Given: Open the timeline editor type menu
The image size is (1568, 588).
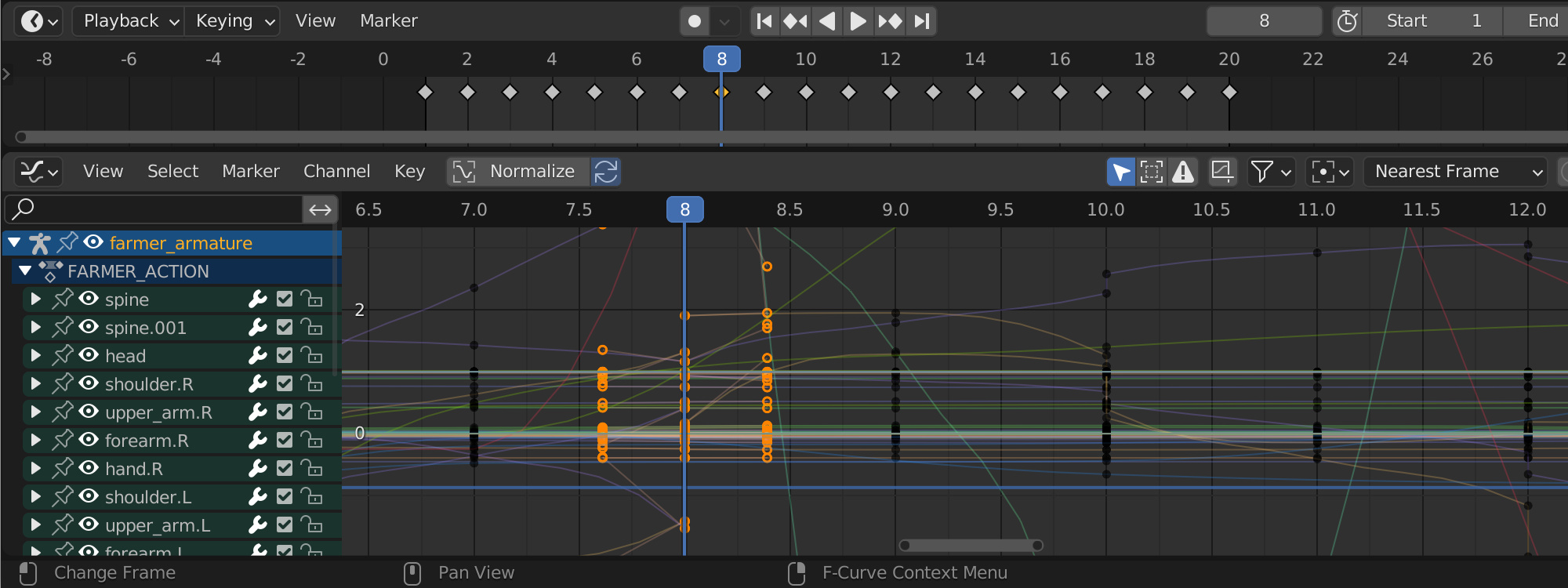Looking at the screenshot, I should (38, 21).
